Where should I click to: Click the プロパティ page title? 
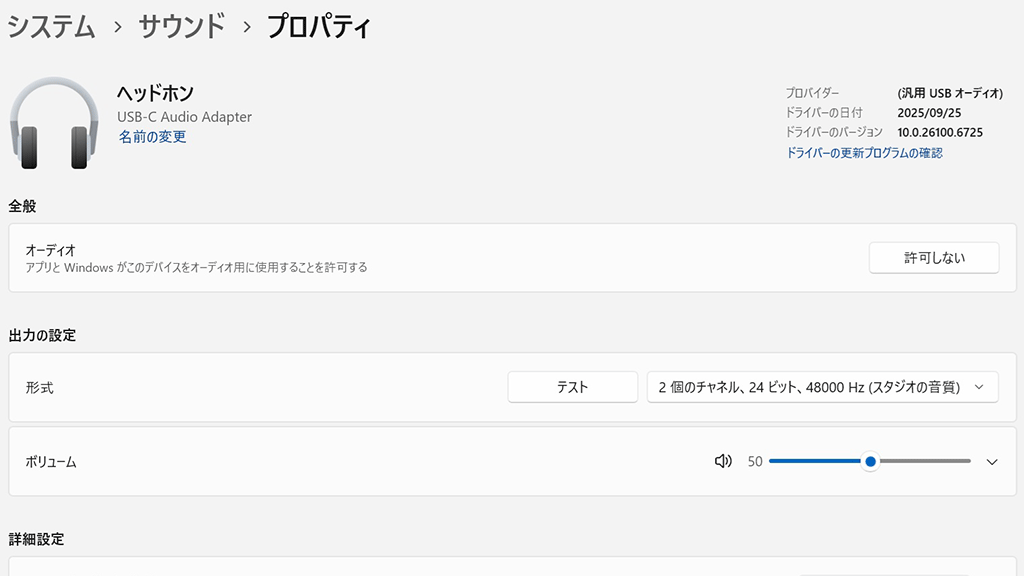319,27
